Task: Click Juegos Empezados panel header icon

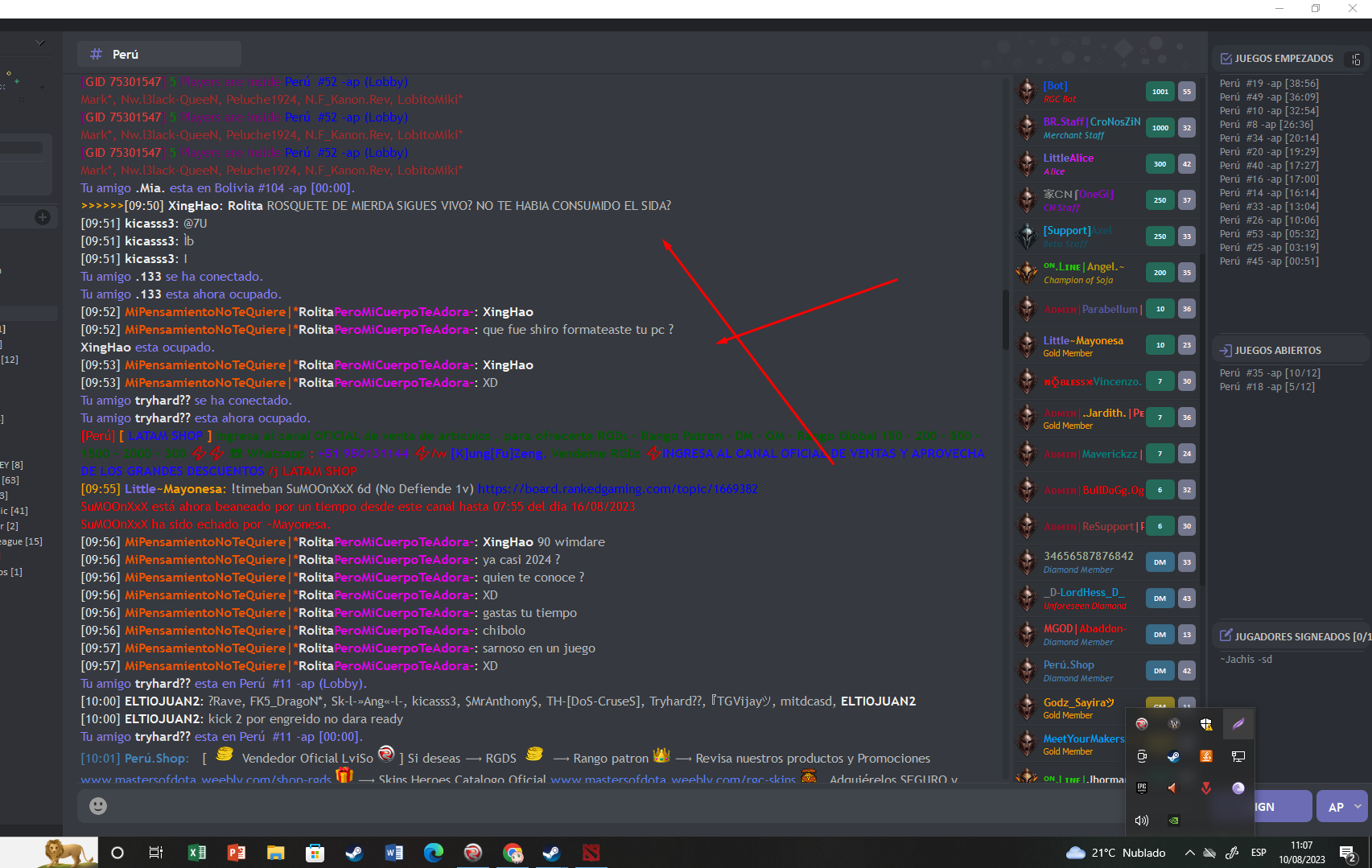Action: 1226,59
